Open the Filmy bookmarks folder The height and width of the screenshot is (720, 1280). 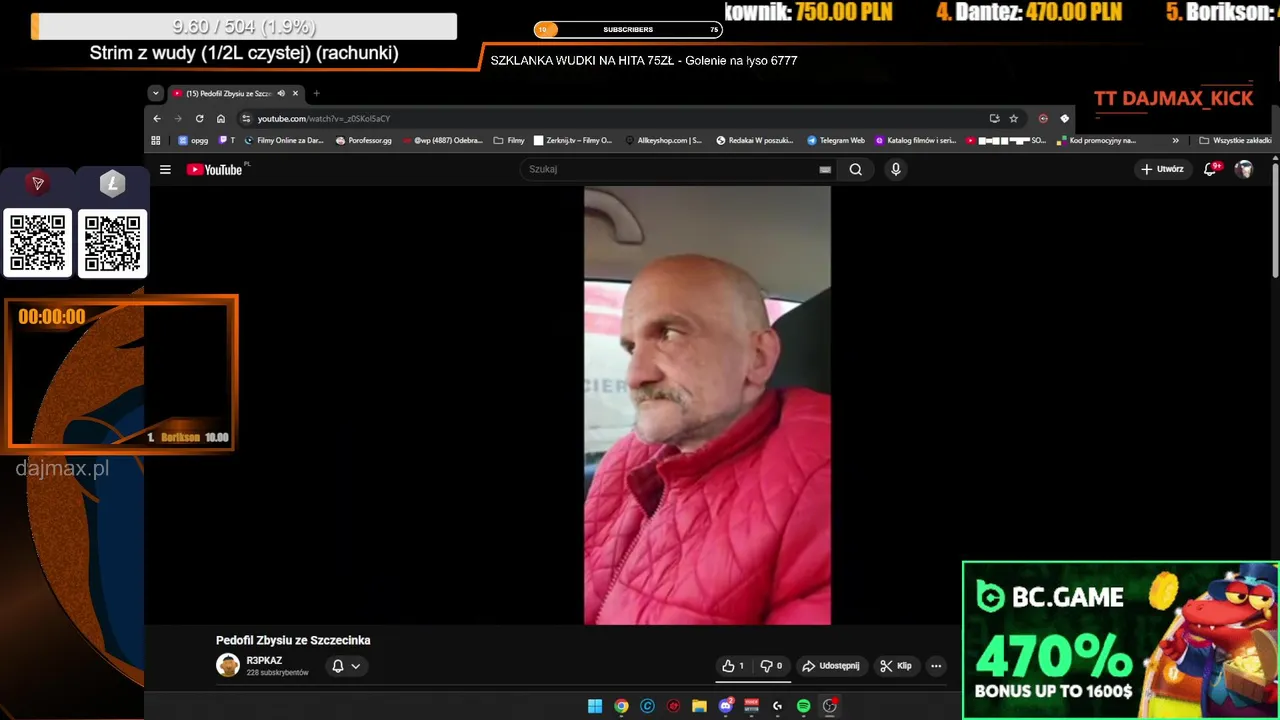click(x=509, y=141)
